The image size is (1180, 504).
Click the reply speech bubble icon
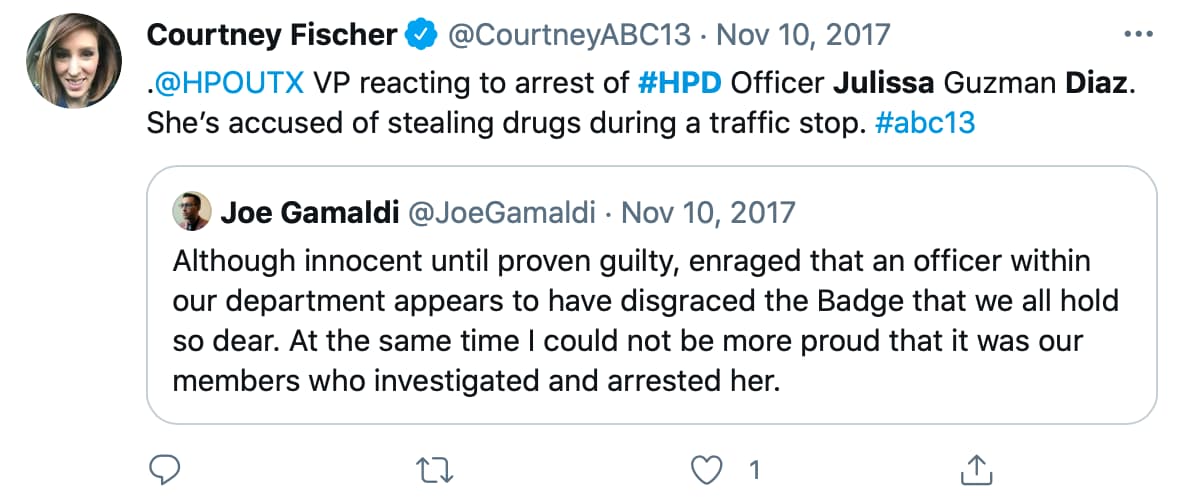pos(163,468)
